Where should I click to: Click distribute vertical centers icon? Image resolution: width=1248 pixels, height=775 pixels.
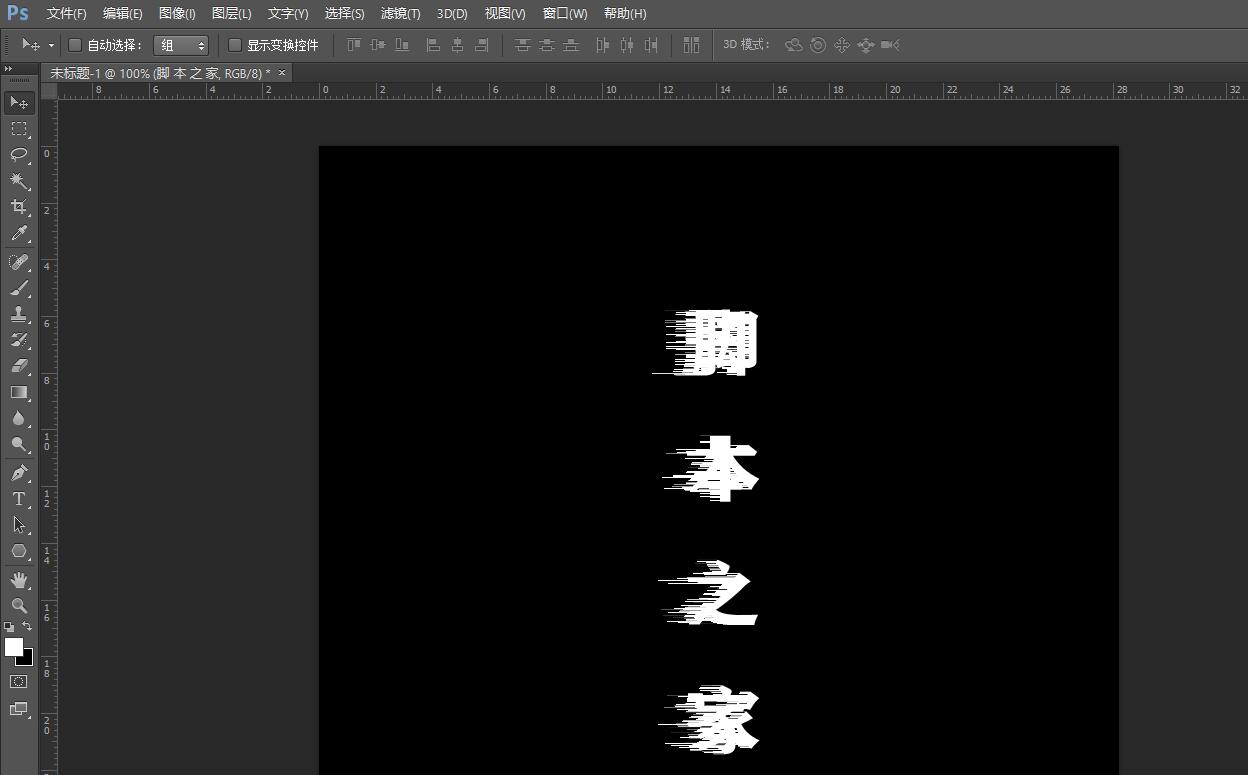point(546,45)
